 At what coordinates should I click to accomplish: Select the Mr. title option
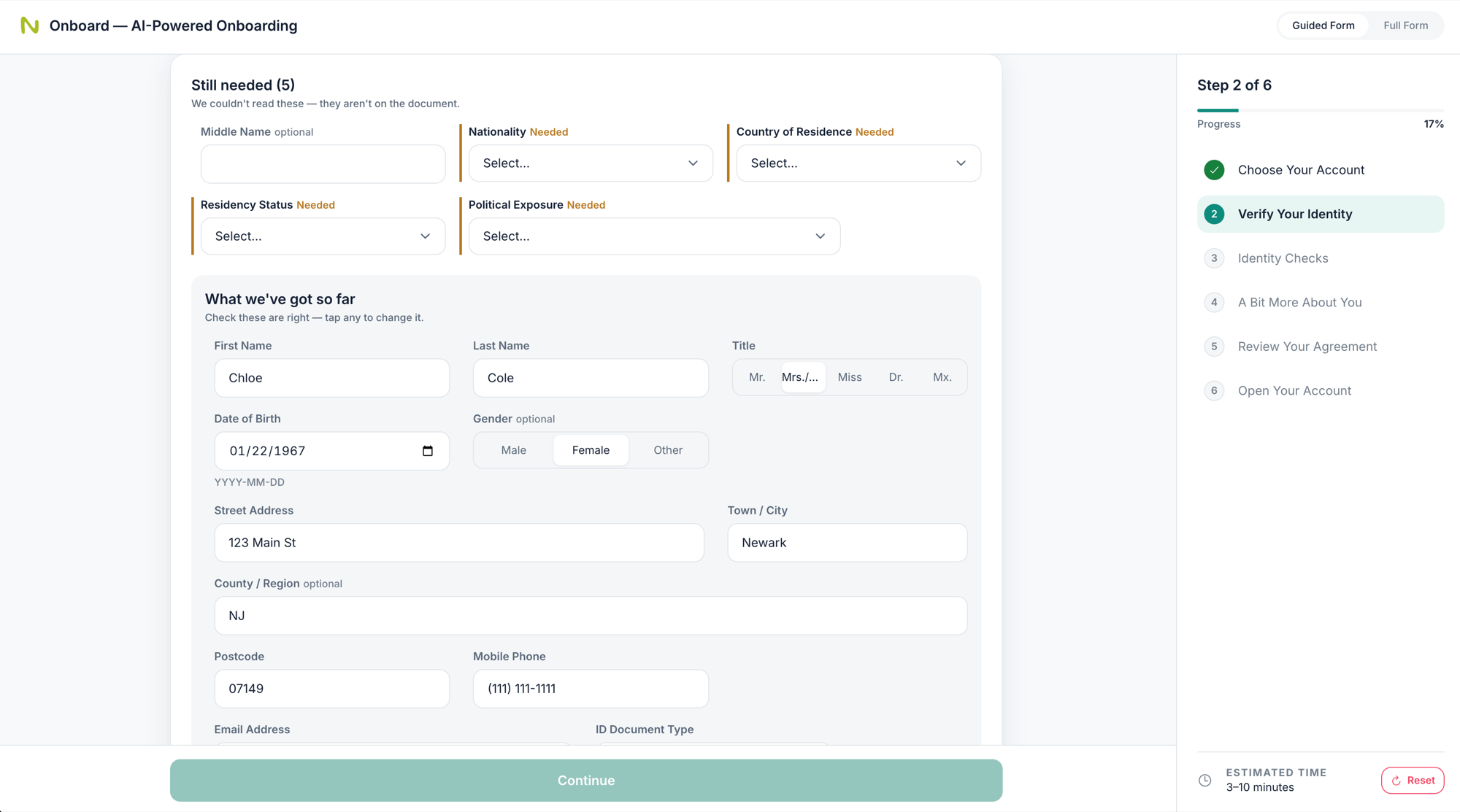[x=757, y=377]
